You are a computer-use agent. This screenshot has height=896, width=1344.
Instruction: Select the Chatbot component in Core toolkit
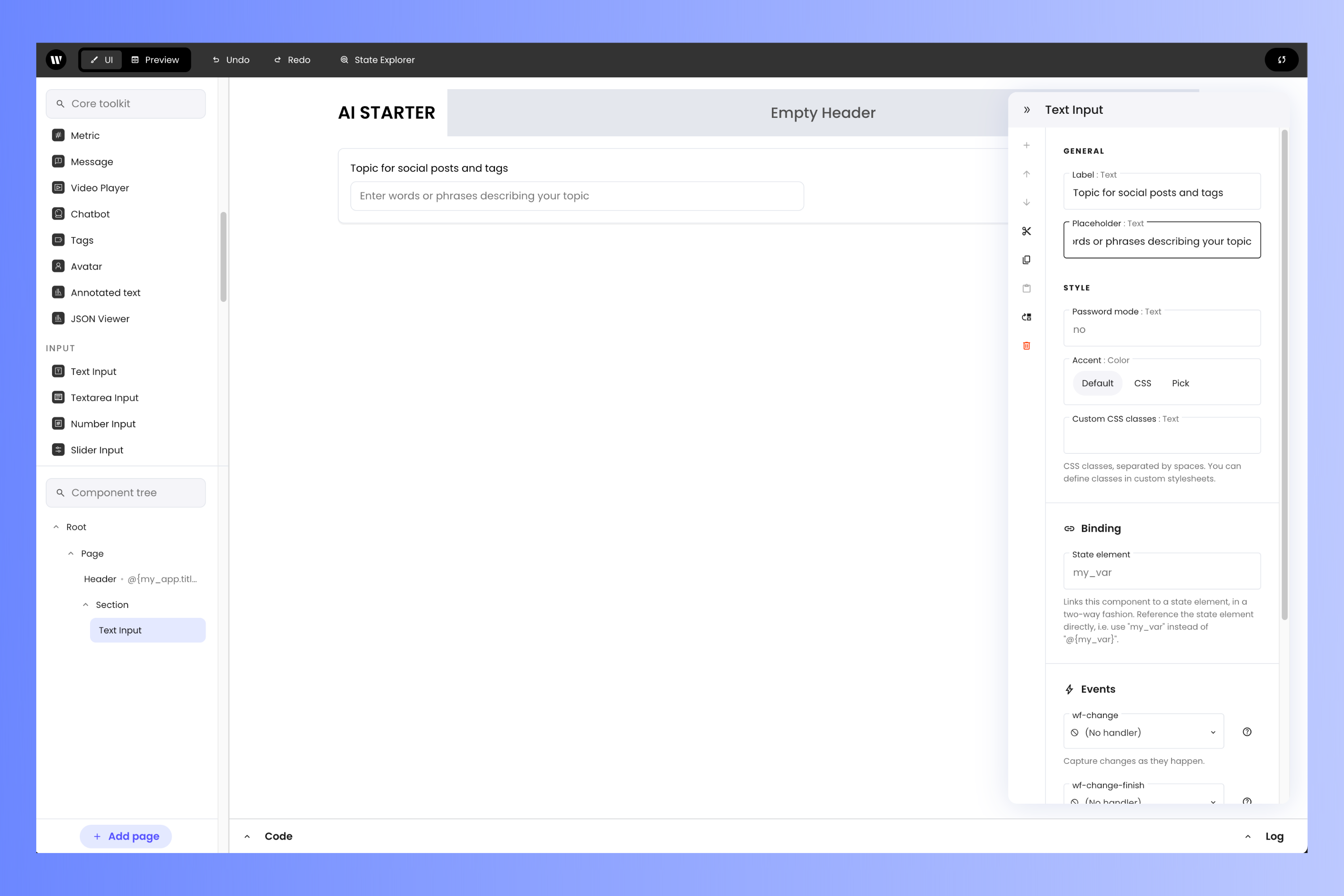pyautogui.click(x=90, y=214)
